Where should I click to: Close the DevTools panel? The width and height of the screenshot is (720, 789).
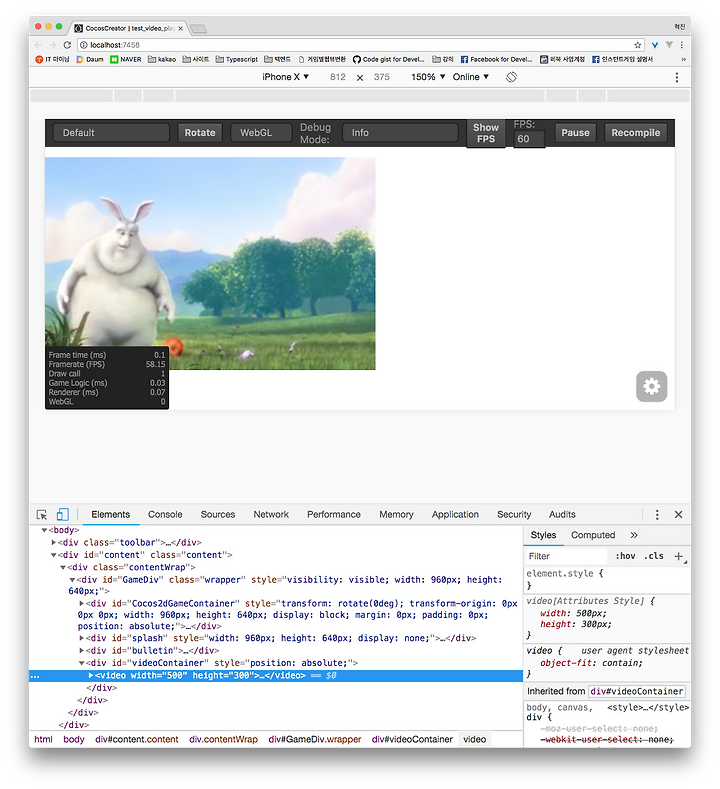coord(678,514)
